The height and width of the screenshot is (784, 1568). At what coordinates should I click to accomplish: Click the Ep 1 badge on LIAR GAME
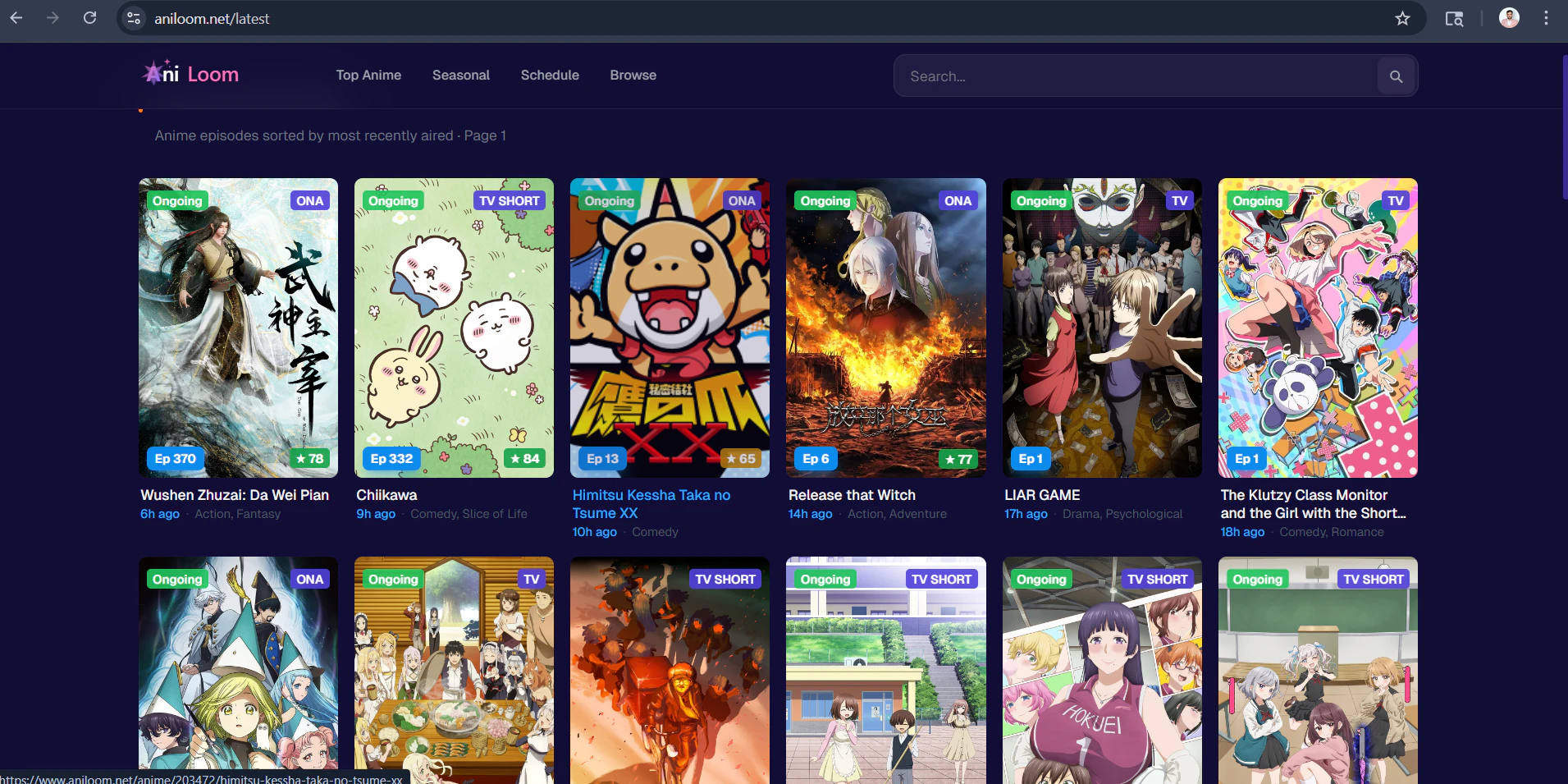1030,459
